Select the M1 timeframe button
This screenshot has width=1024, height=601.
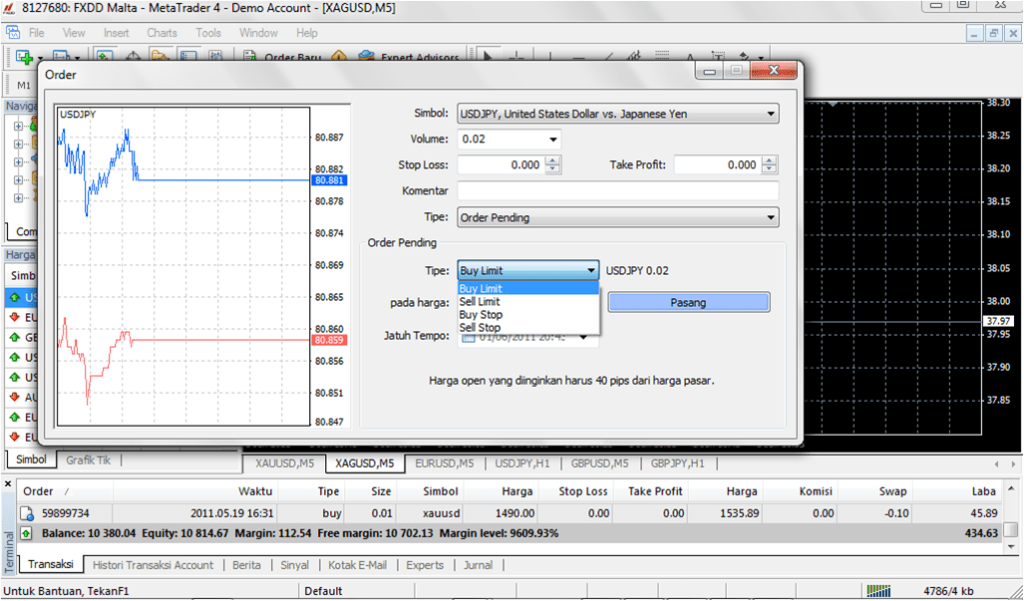click(x=24, y=85)
